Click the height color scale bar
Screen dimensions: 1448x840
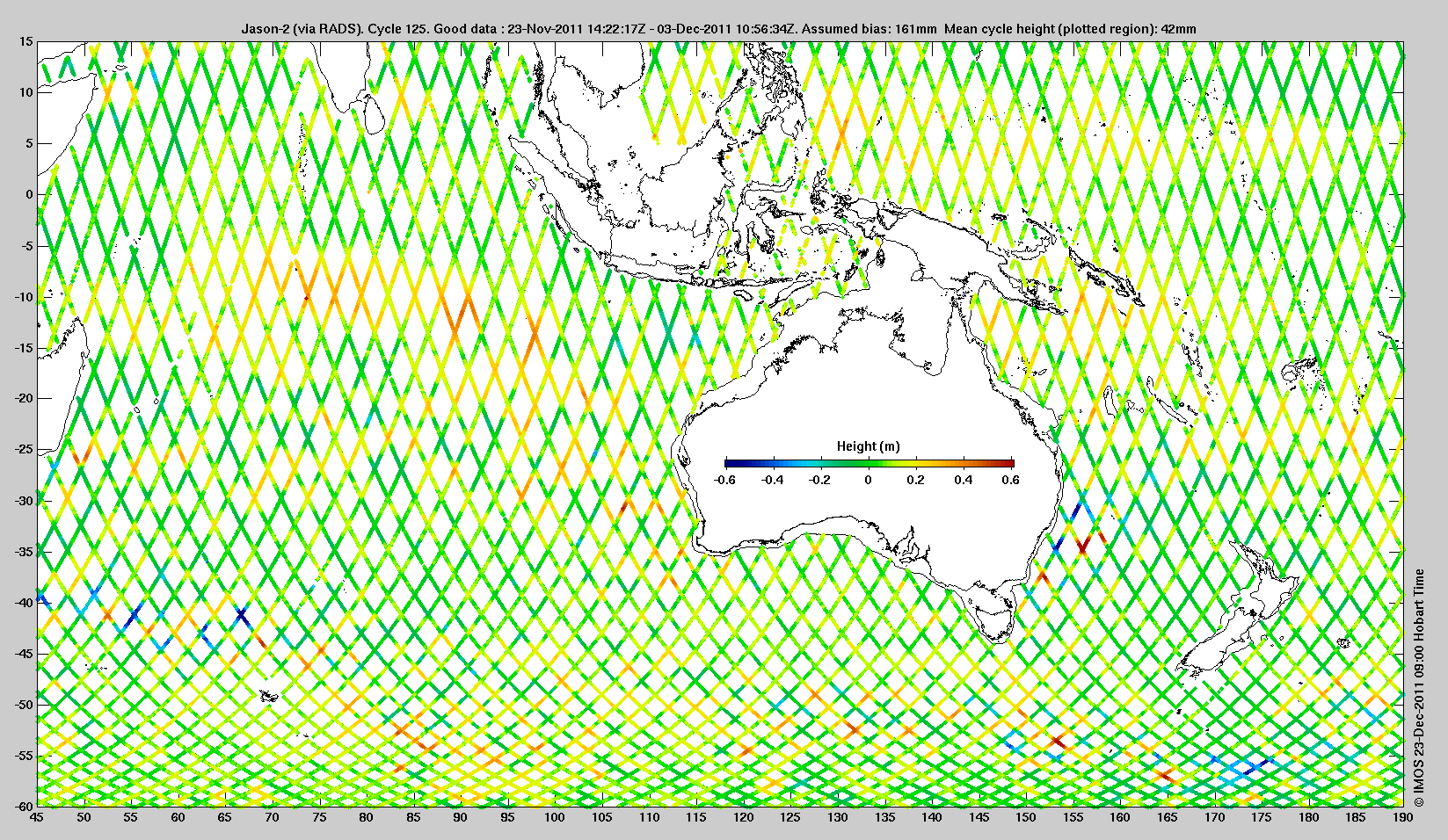(x=870, y=463)
